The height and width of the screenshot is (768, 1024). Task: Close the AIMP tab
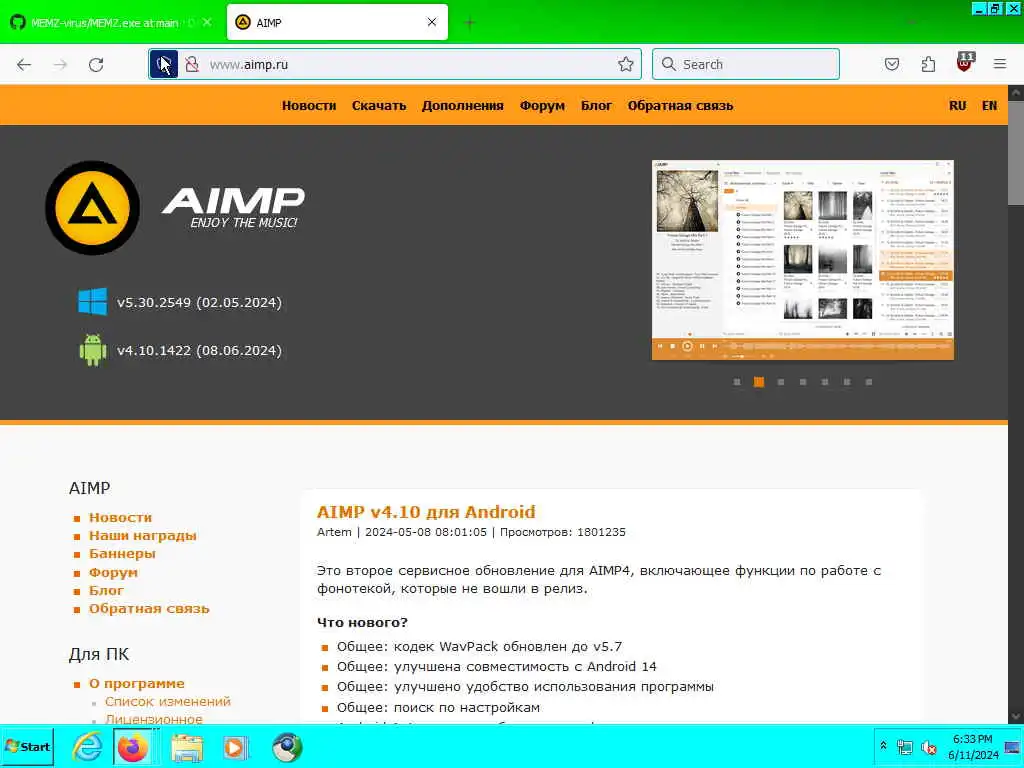click(x=432, y=22)
